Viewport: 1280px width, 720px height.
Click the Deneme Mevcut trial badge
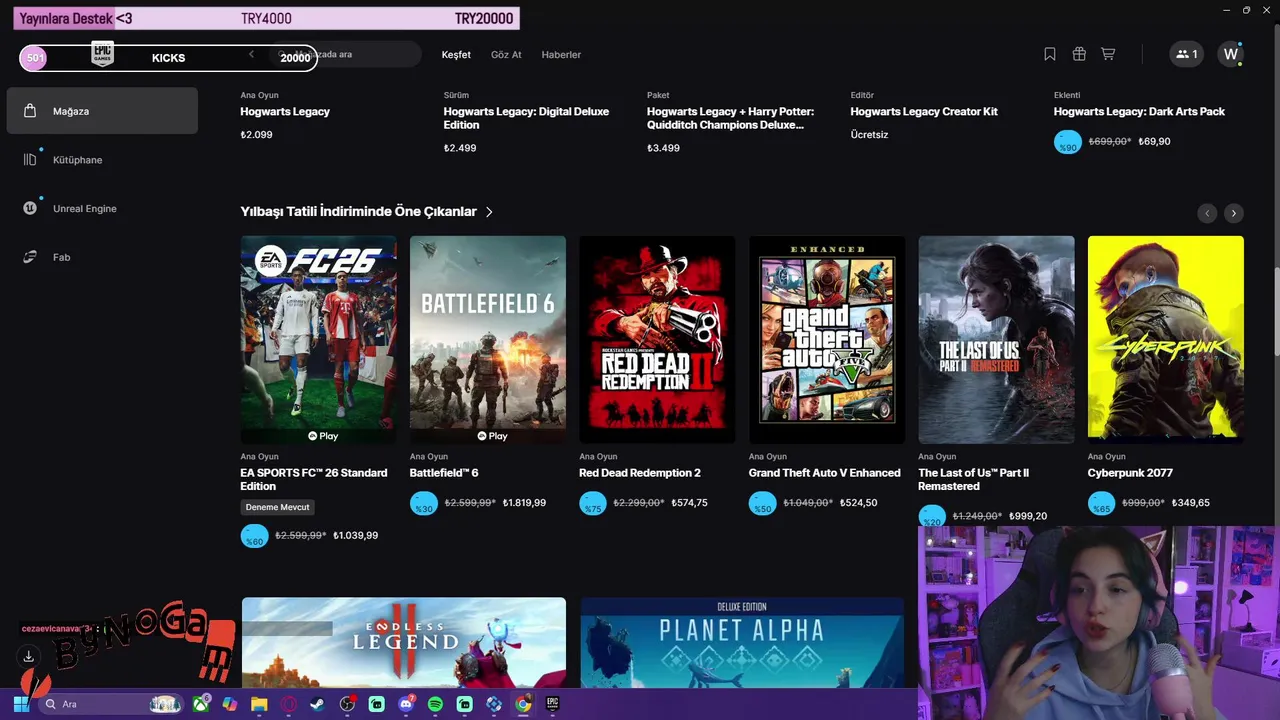tap(277, 507)
